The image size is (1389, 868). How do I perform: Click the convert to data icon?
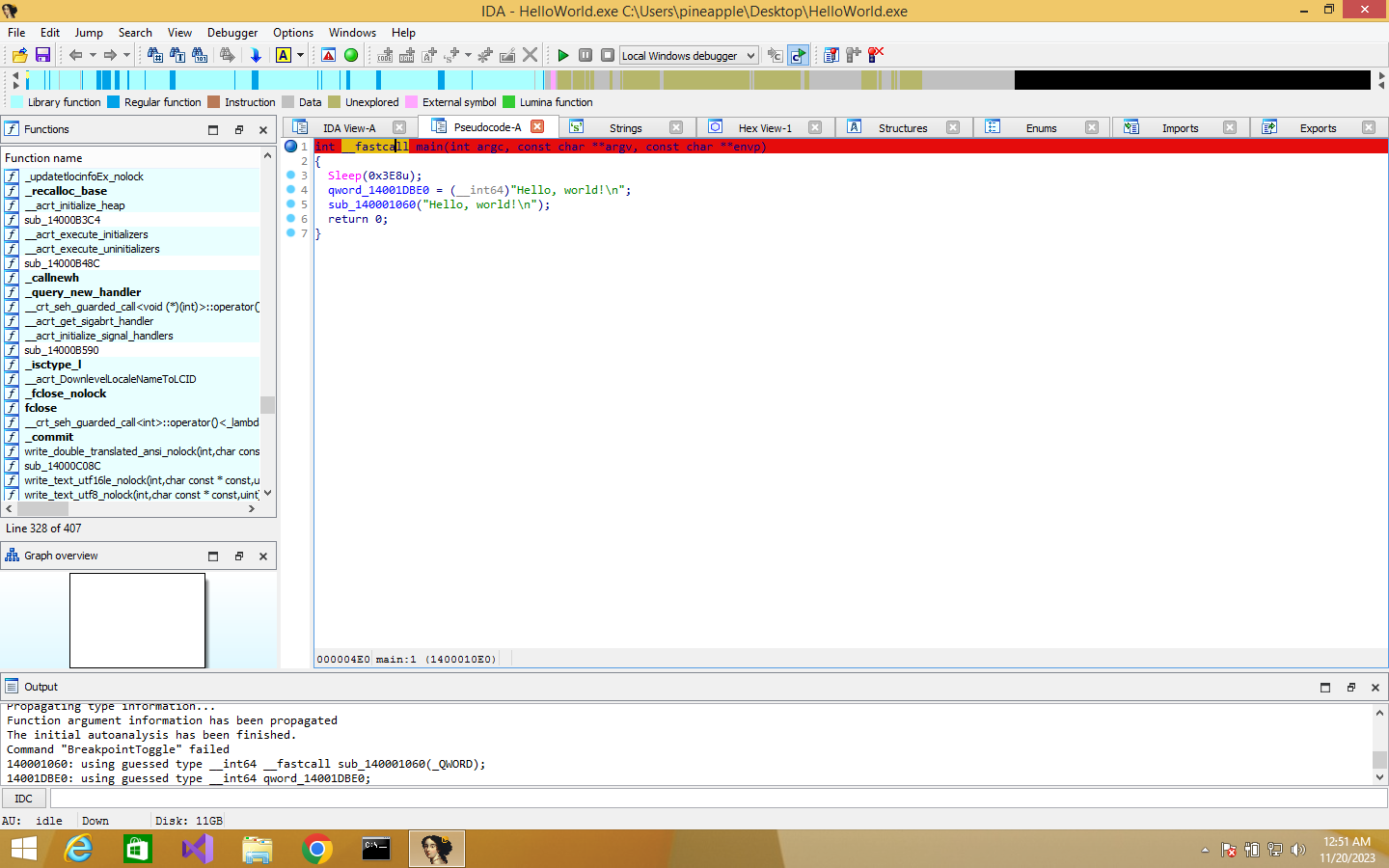coord(407,55)
